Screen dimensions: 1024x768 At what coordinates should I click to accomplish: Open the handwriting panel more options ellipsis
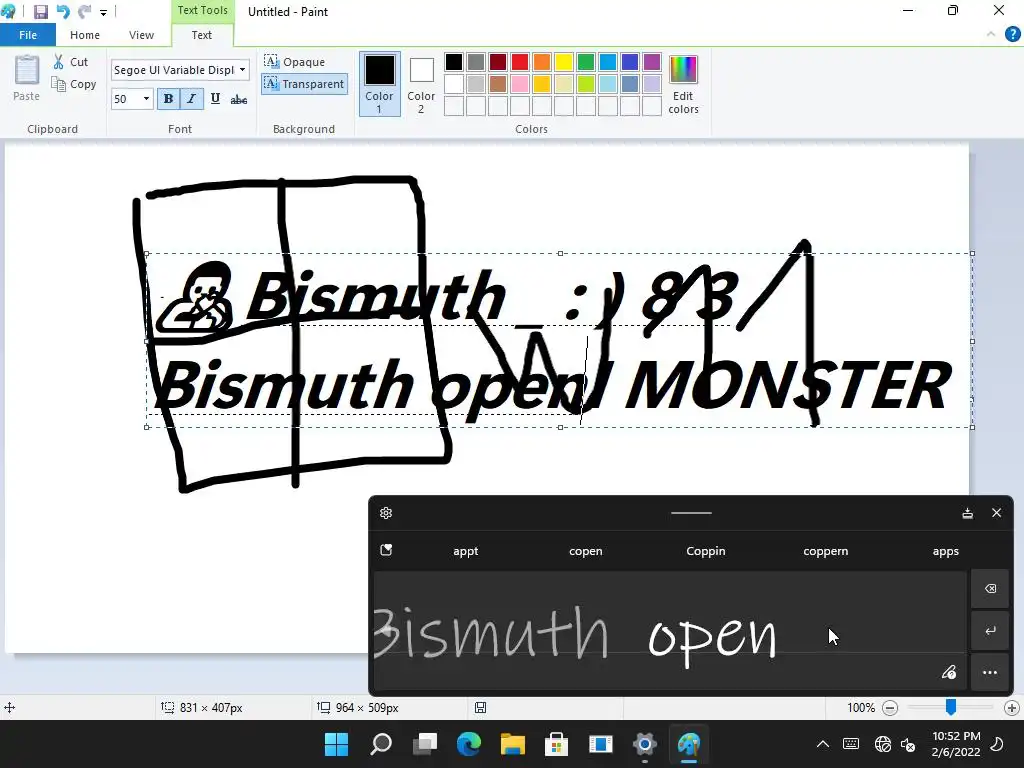tap(990, 672)
